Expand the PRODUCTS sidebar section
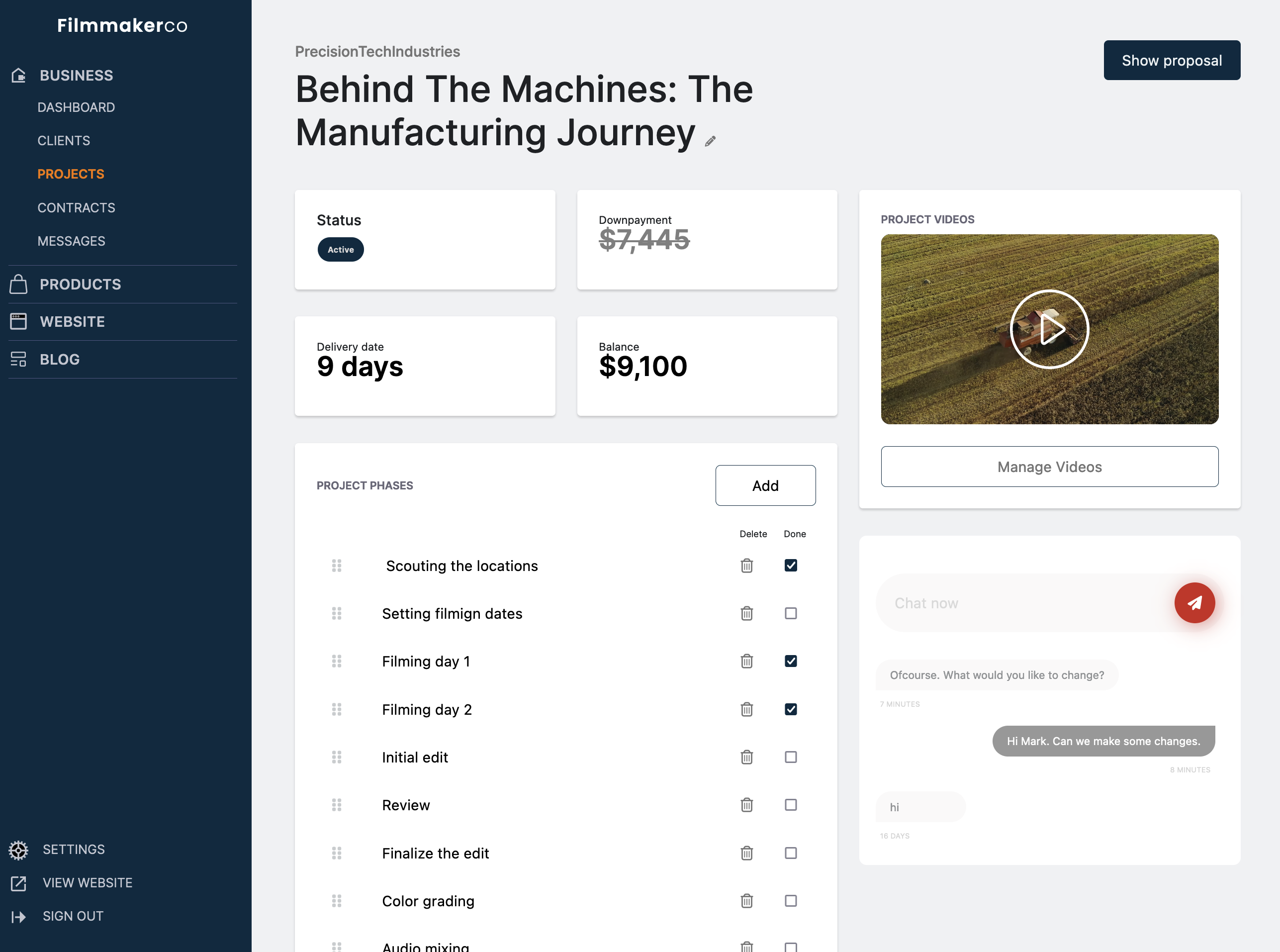The image size is (1280, 952). pos(80,284)
